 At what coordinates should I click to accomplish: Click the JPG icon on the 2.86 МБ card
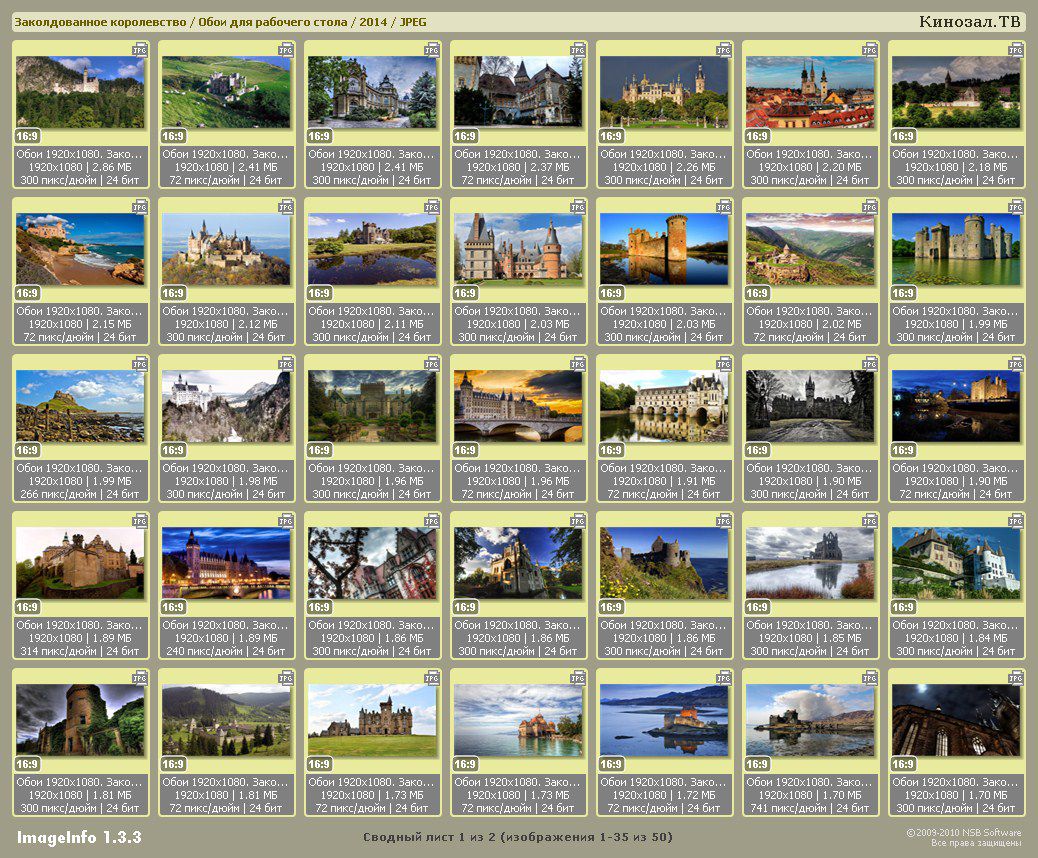point(140,50)
